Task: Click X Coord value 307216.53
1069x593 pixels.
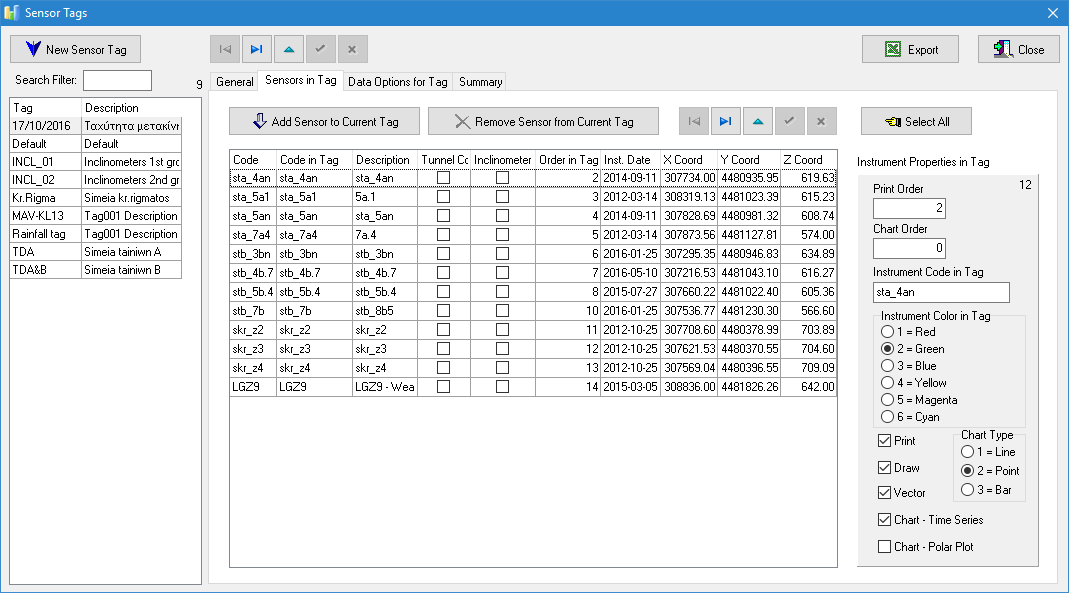Action: tap(689, 273)
